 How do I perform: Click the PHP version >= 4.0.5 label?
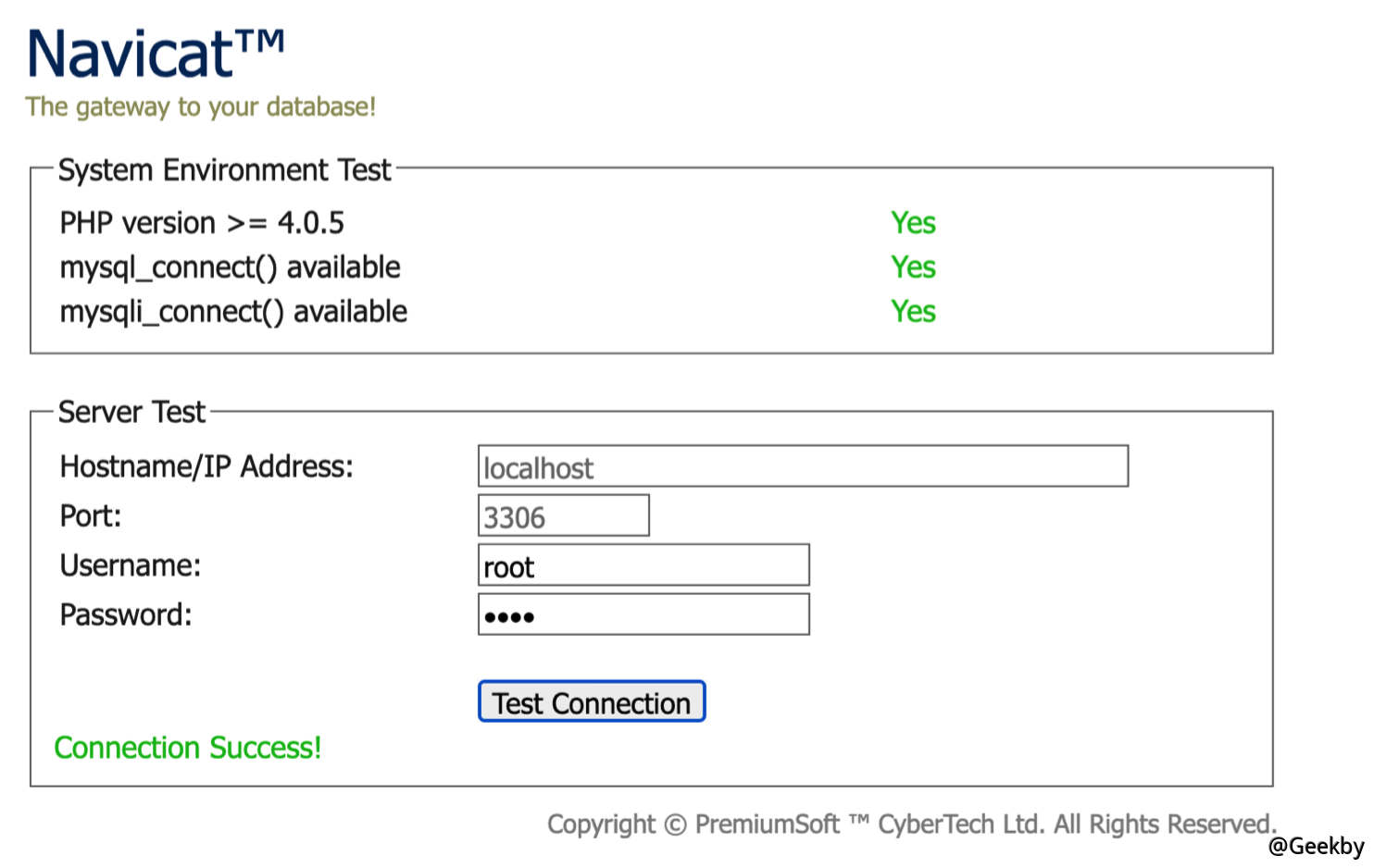click(x=202, y=223)
